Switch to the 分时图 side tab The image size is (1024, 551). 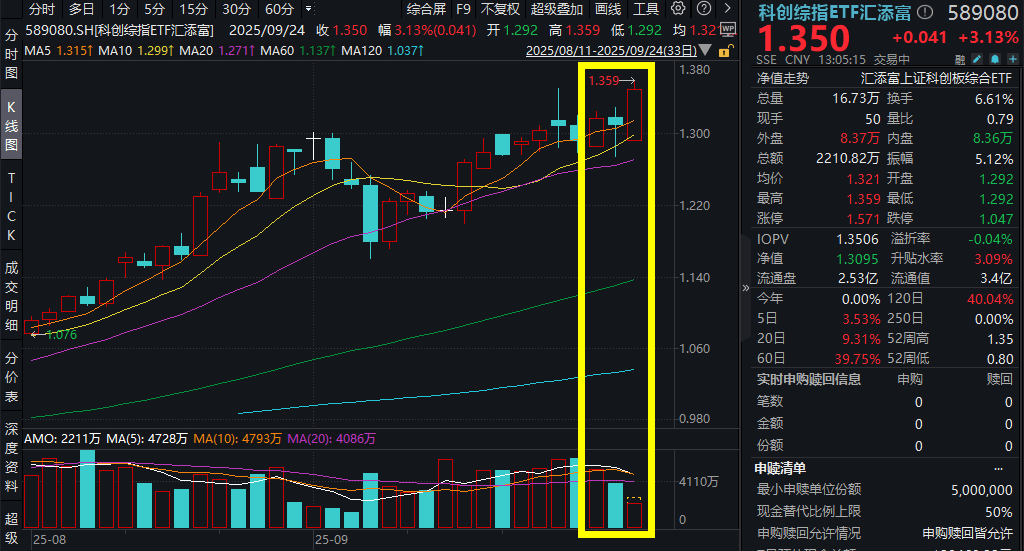point(11,54)
